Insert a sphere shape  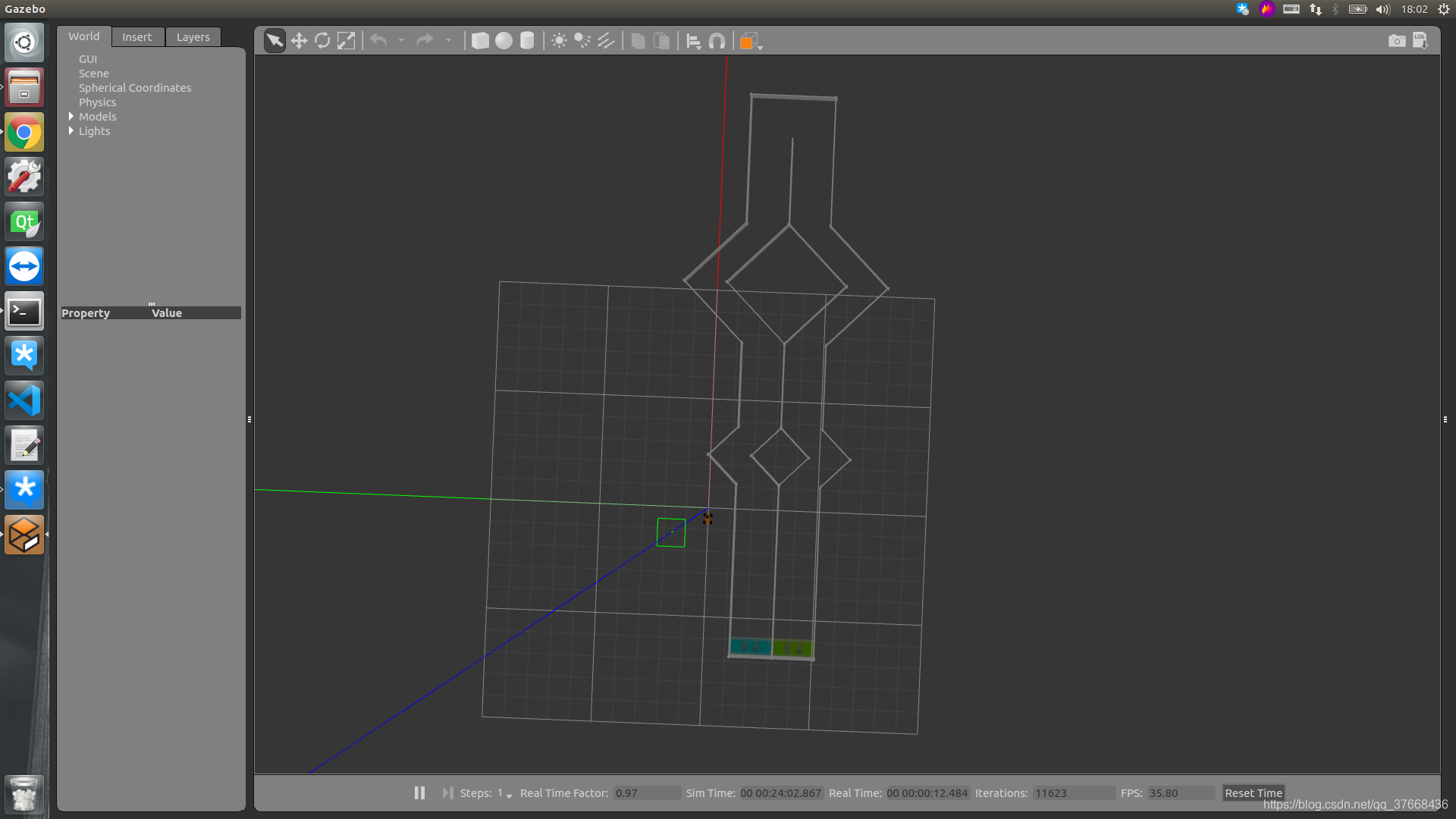tap(504, 41)
